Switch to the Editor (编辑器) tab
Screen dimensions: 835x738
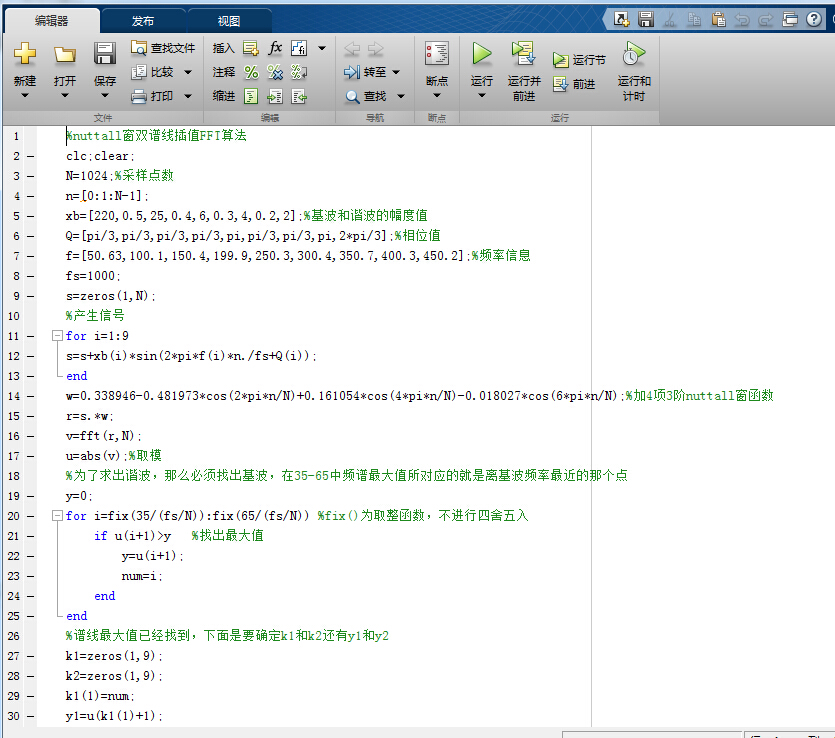(52, 21)
